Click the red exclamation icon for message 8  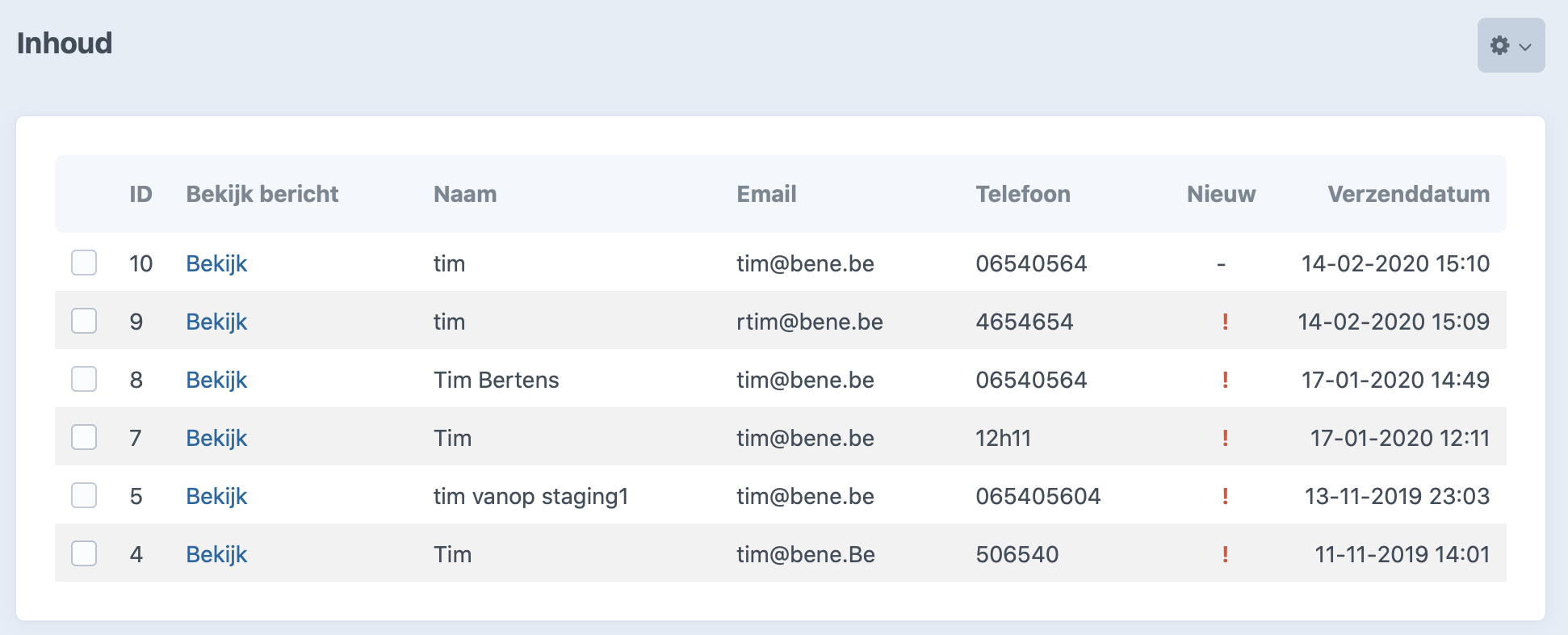click(1225, 380)
